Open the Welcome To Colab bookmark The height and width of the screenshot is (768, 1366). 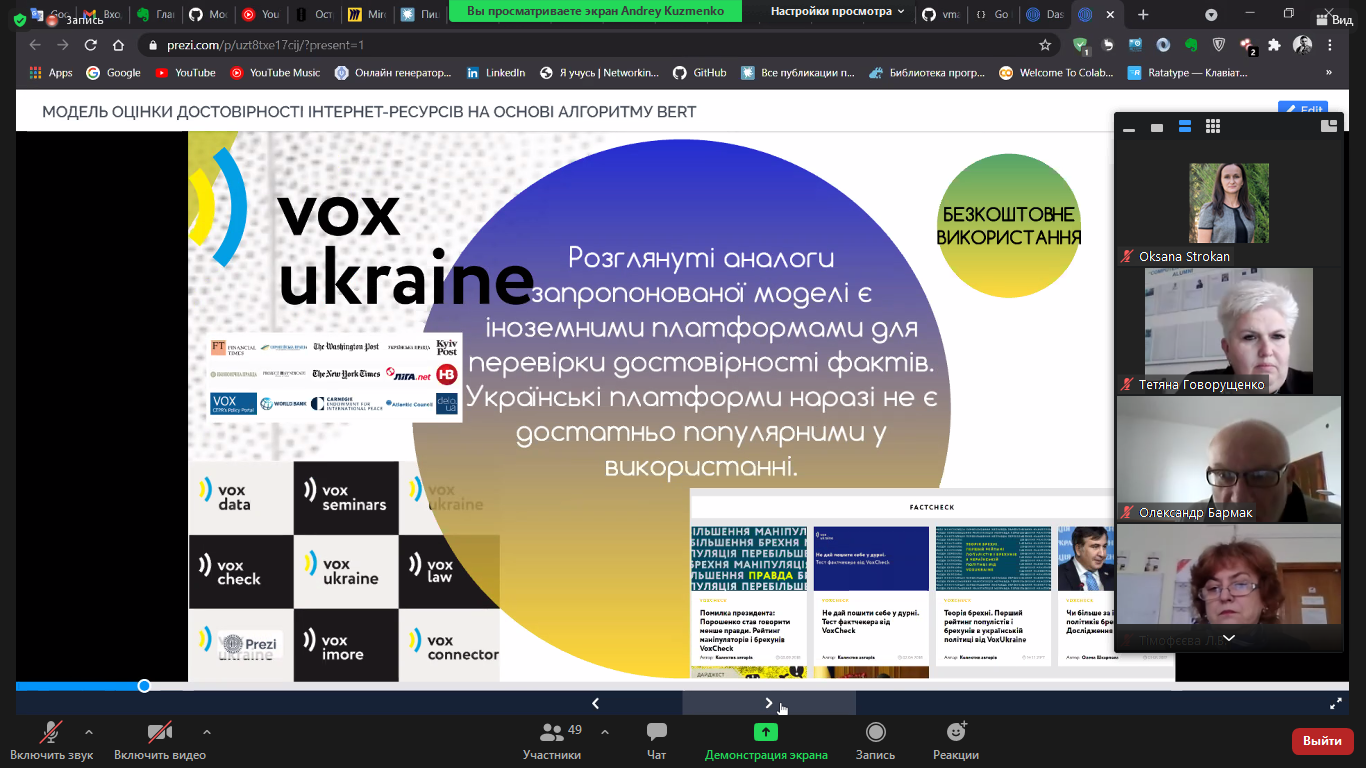[x=1057, y=72]
